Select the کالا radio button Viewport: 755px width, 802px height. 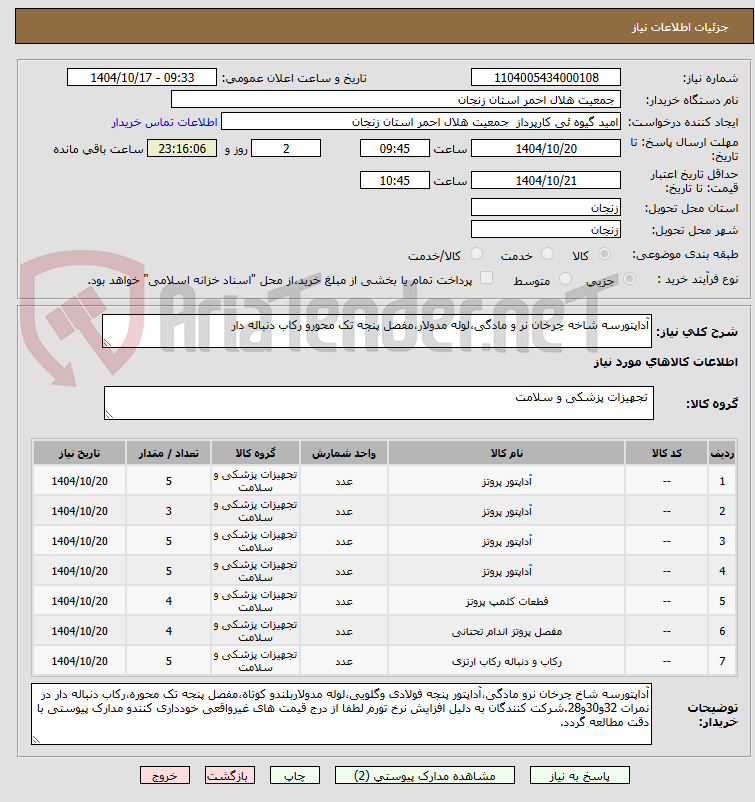coord(604,254)
